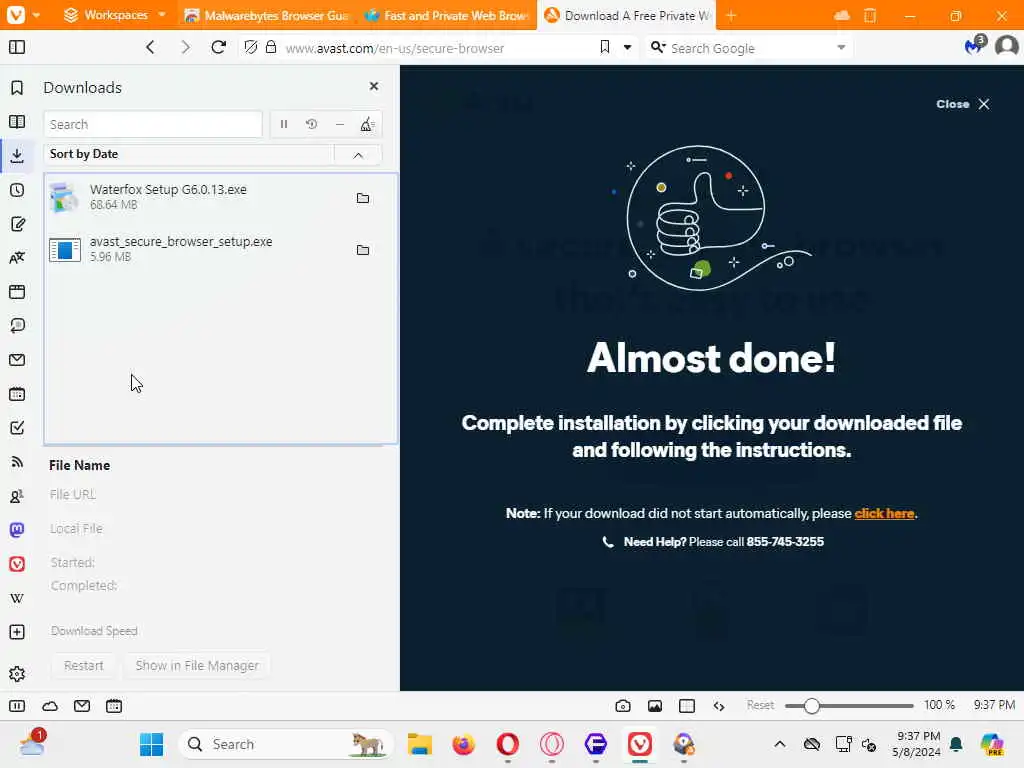The height and width of the screenshot is (768, 1024).
Task: Open the Window panel icon
Action: (17, 292)
